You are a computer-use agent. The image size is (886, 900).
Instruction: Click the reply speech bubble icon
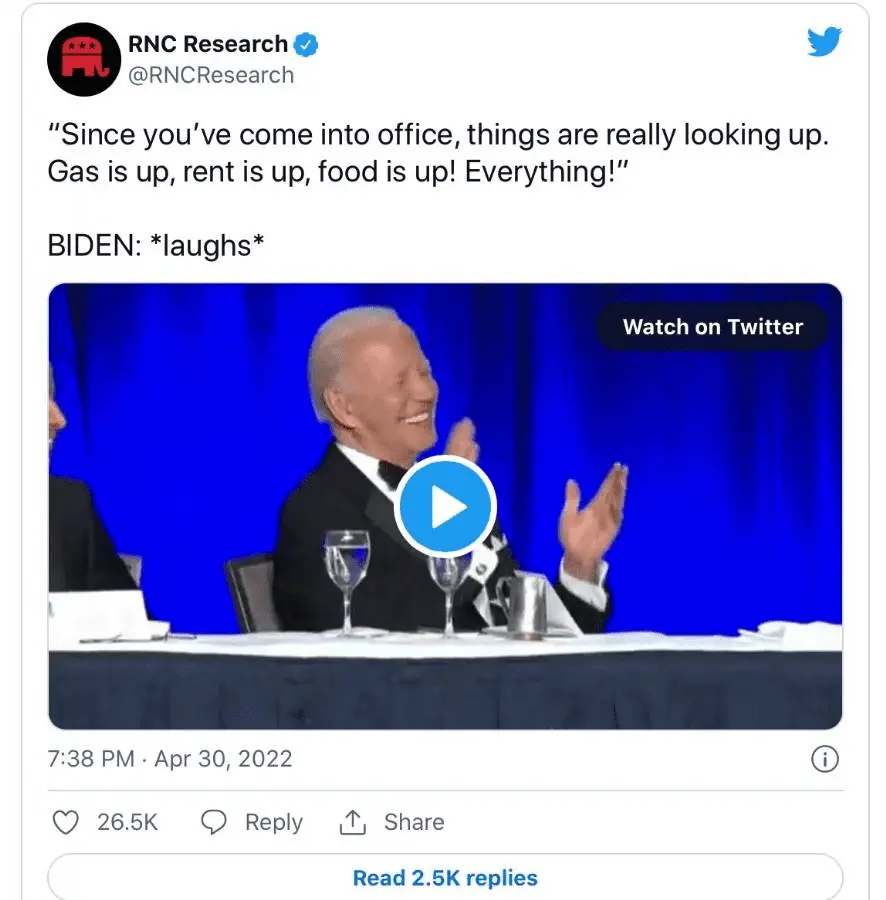214,822
